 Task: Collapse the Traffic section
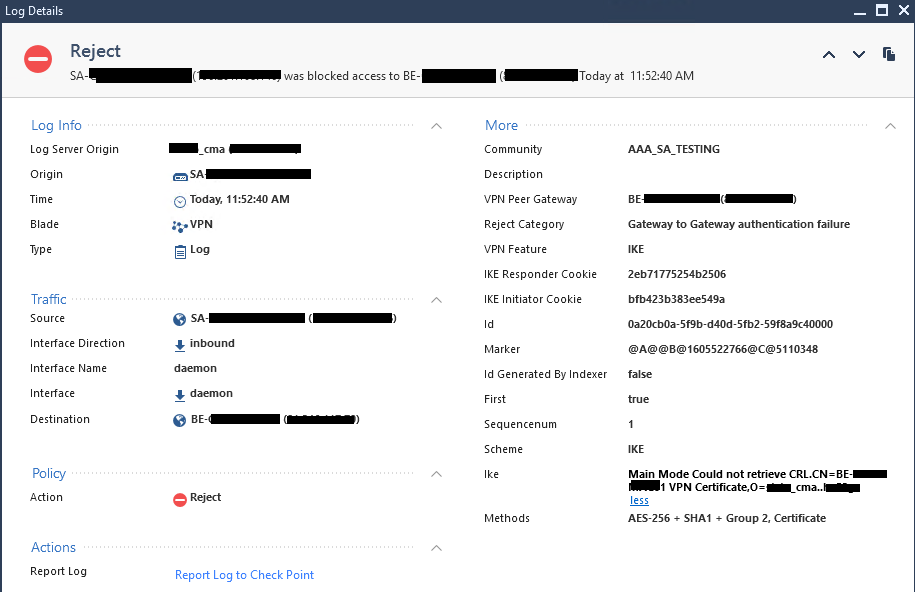coord(436,299)
